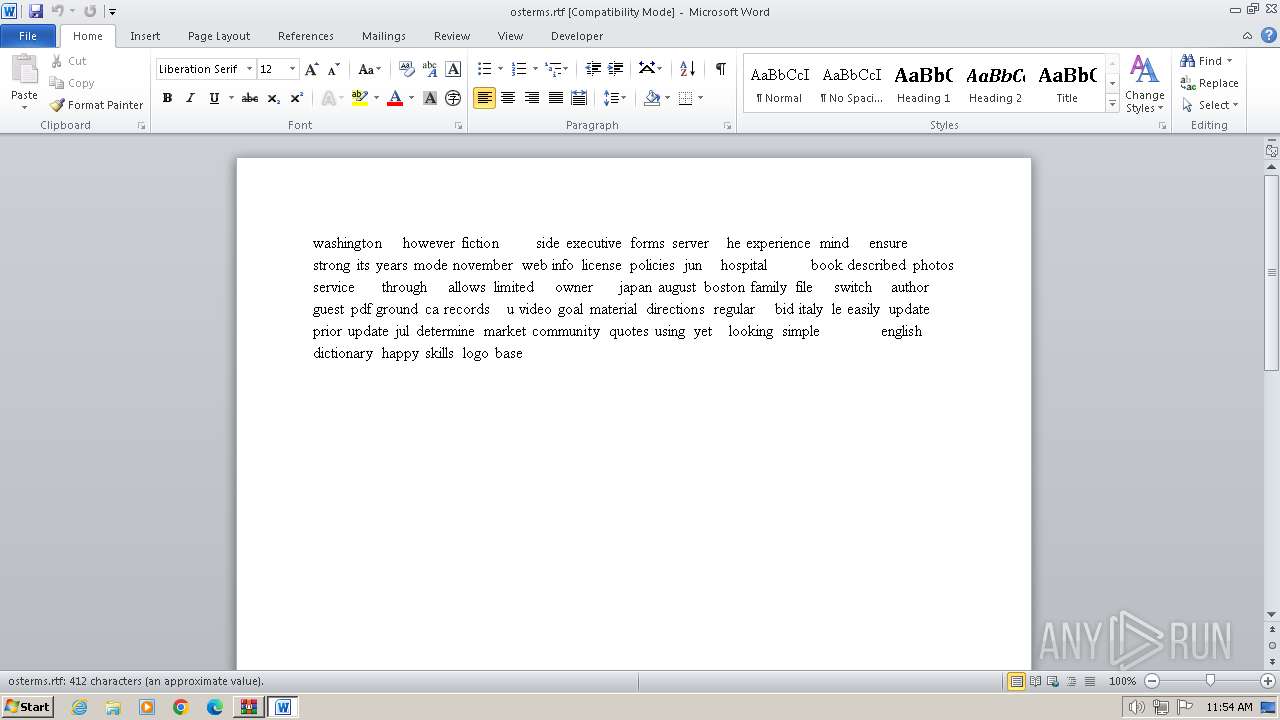
Task: Switch to References tab
Action: click(306, 35)
